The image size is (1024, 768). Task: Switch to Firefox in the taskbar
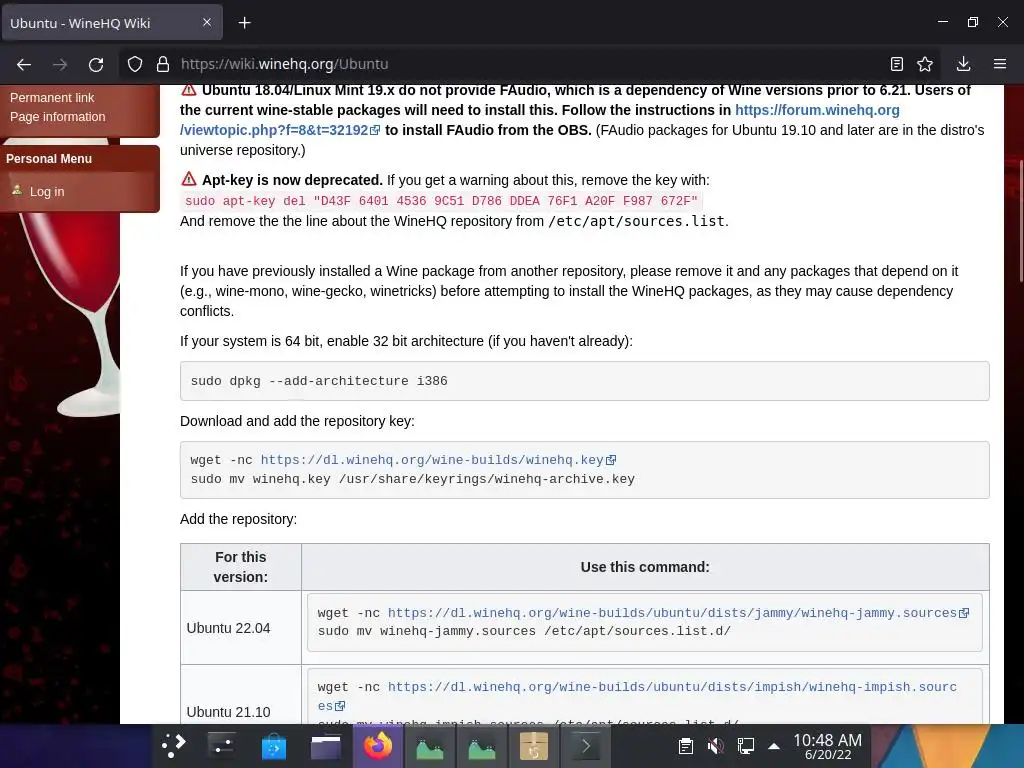tap(378, 746)
